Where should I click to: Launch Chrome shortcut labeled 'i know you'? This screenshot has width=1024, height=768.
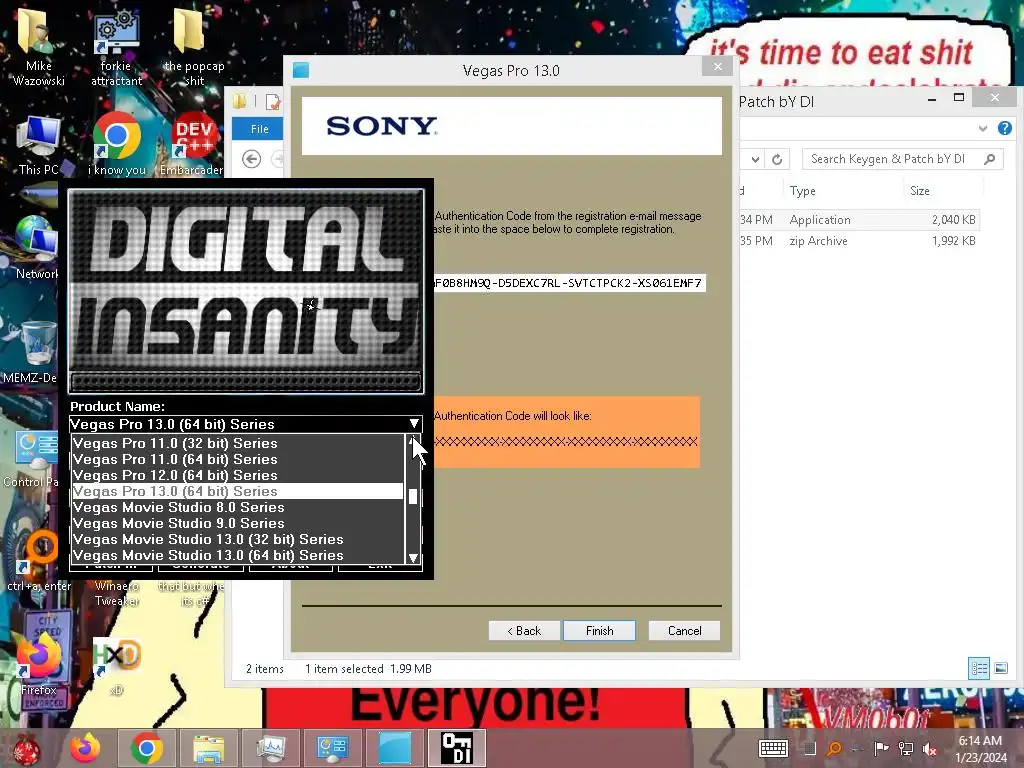tap(116, 145)
